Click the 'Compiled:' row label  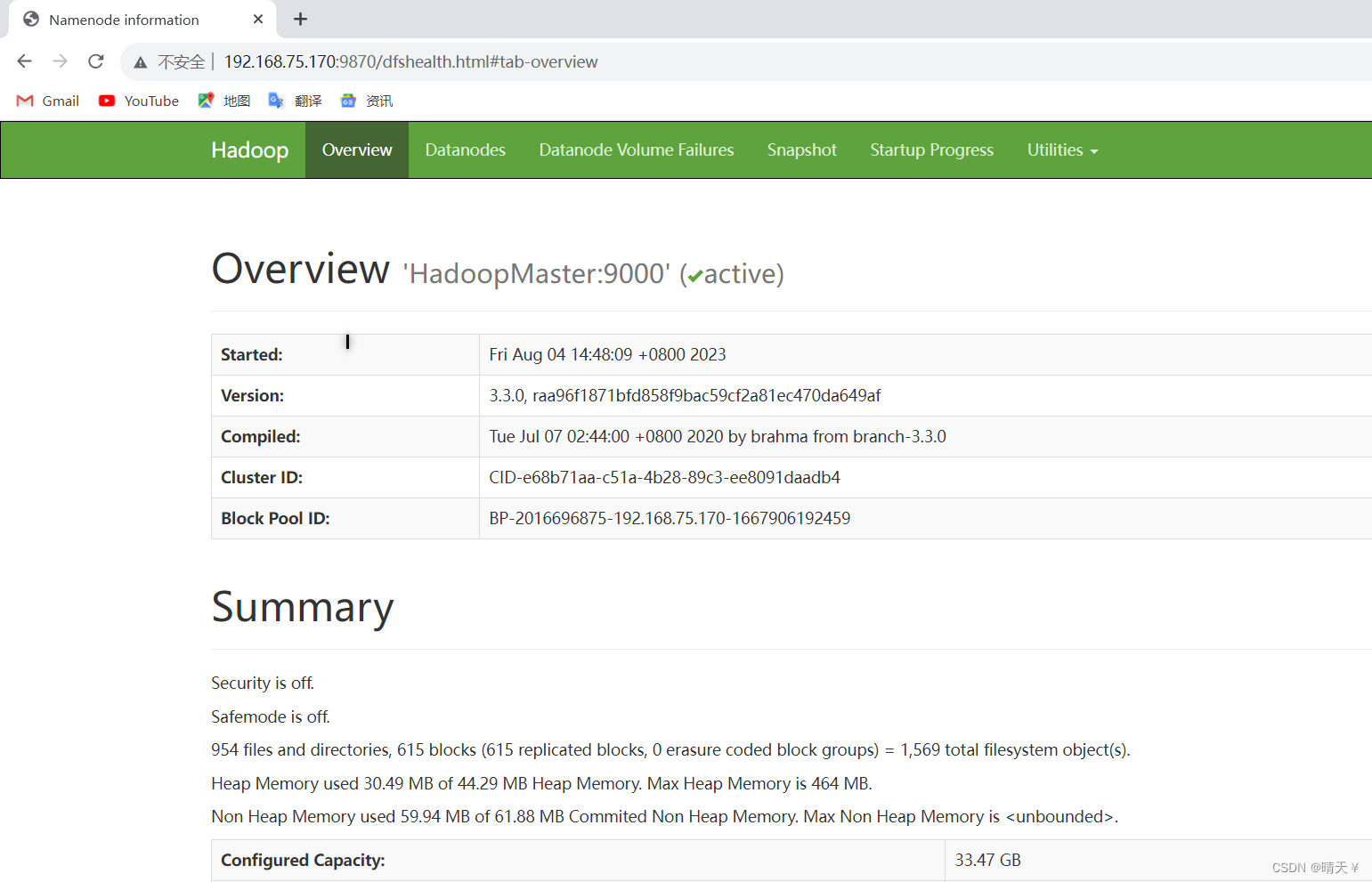(x=261, y=437)
